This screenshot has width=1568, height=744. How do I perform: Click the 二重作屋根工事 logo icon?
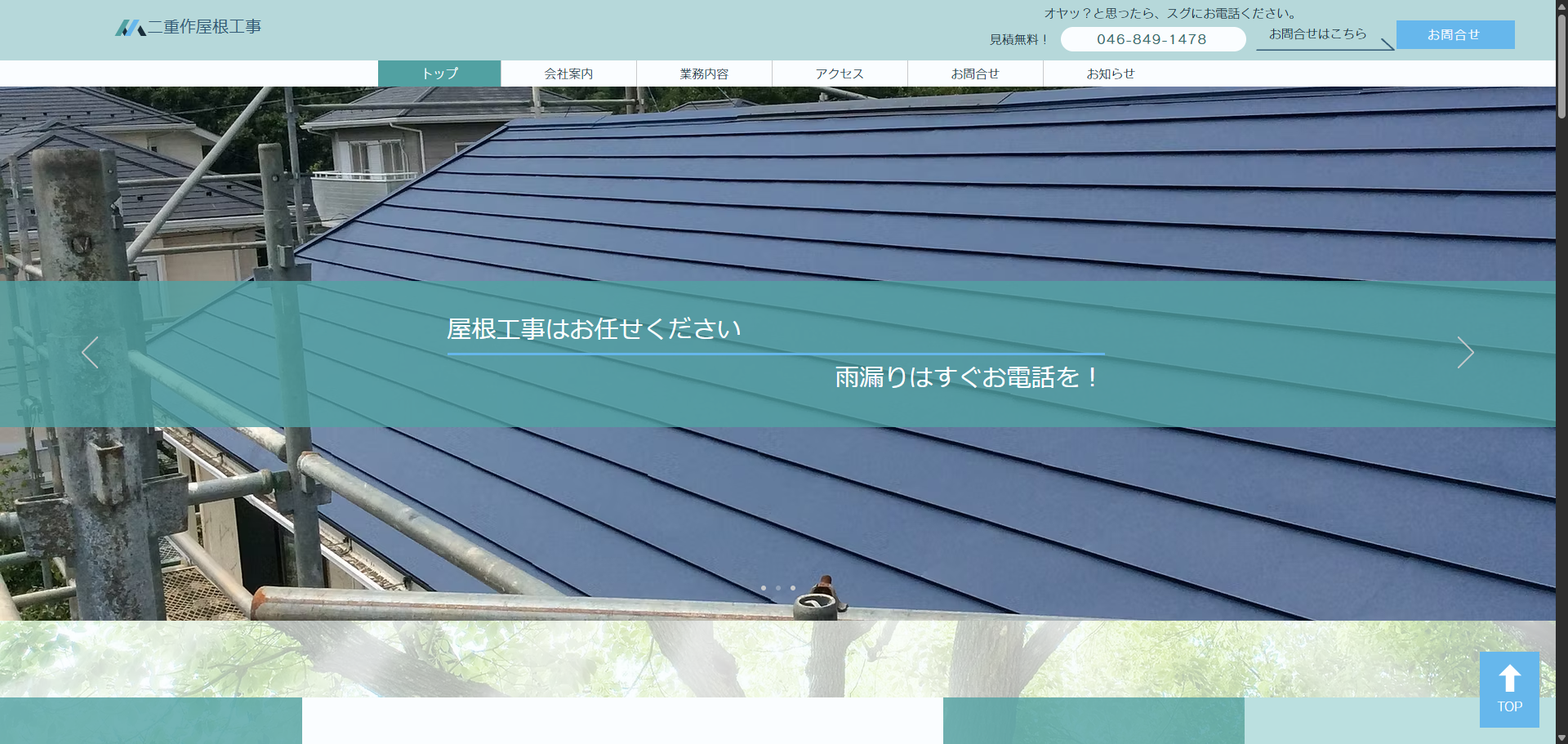point(130,28)
